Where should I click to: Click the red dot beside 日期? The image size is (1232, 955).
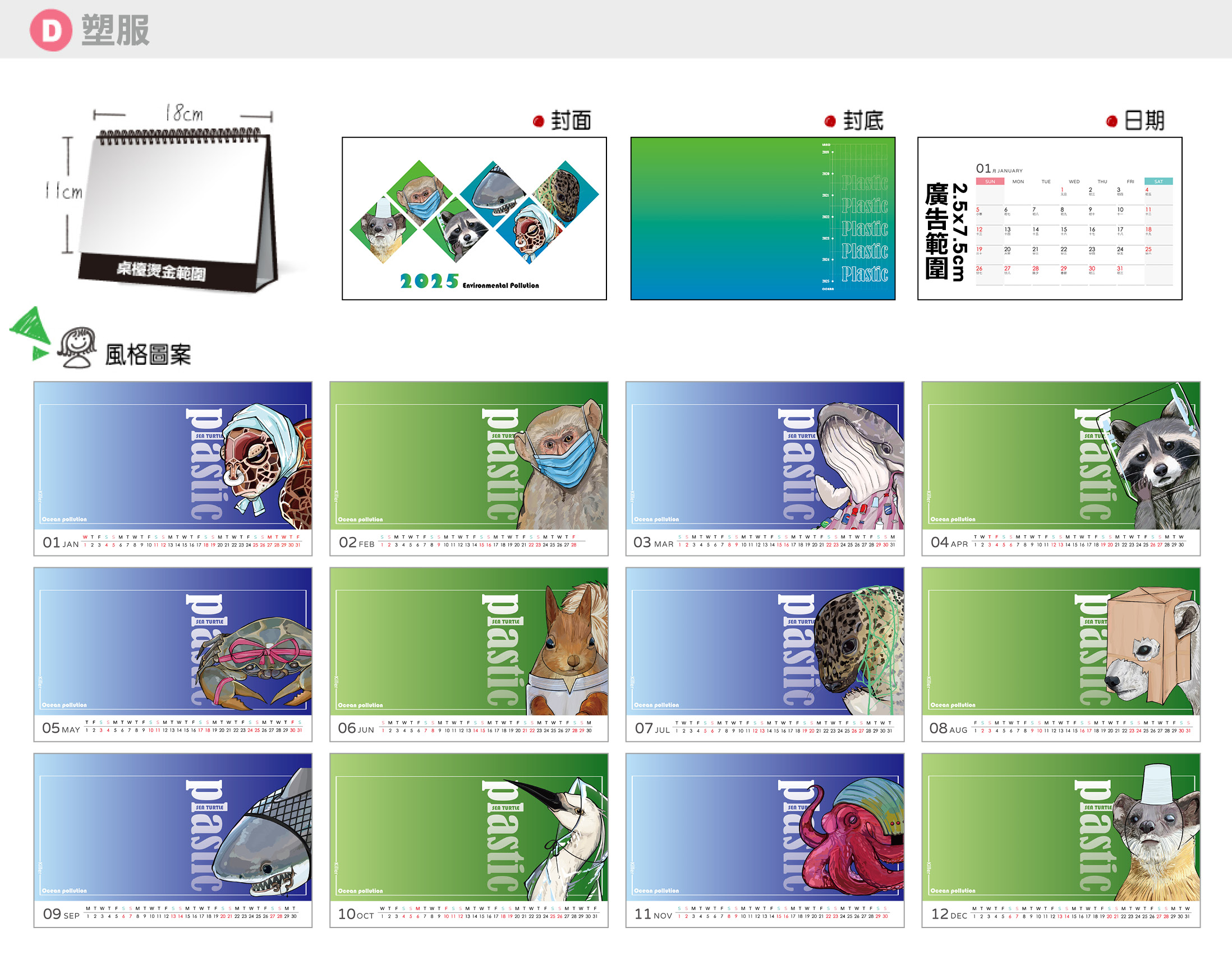[x=1111, y=121]
